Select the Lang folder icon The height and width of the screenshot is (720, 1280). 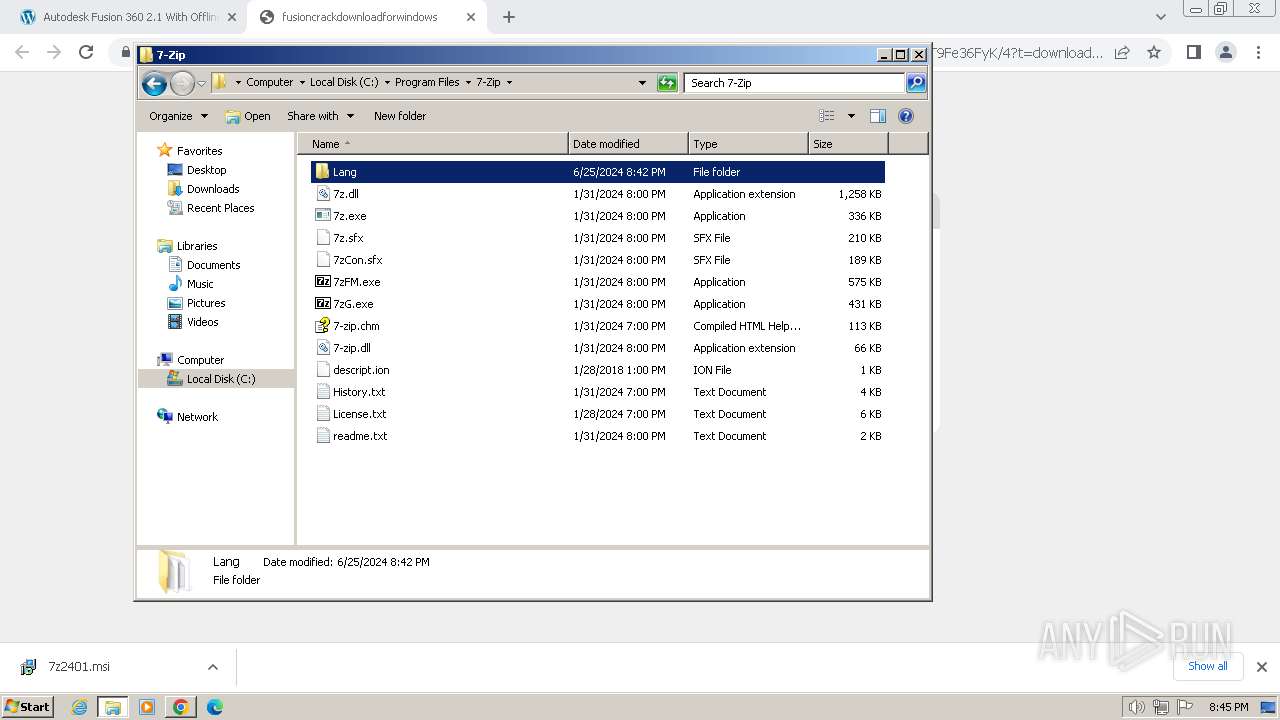322,172
